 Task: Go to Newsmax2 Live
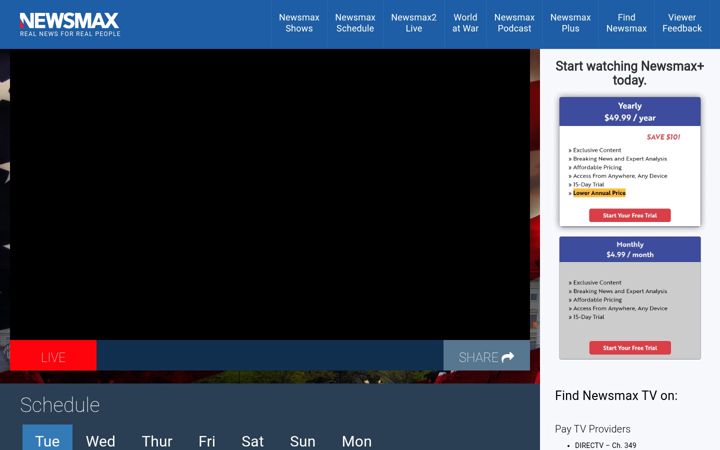pos(413,23)
